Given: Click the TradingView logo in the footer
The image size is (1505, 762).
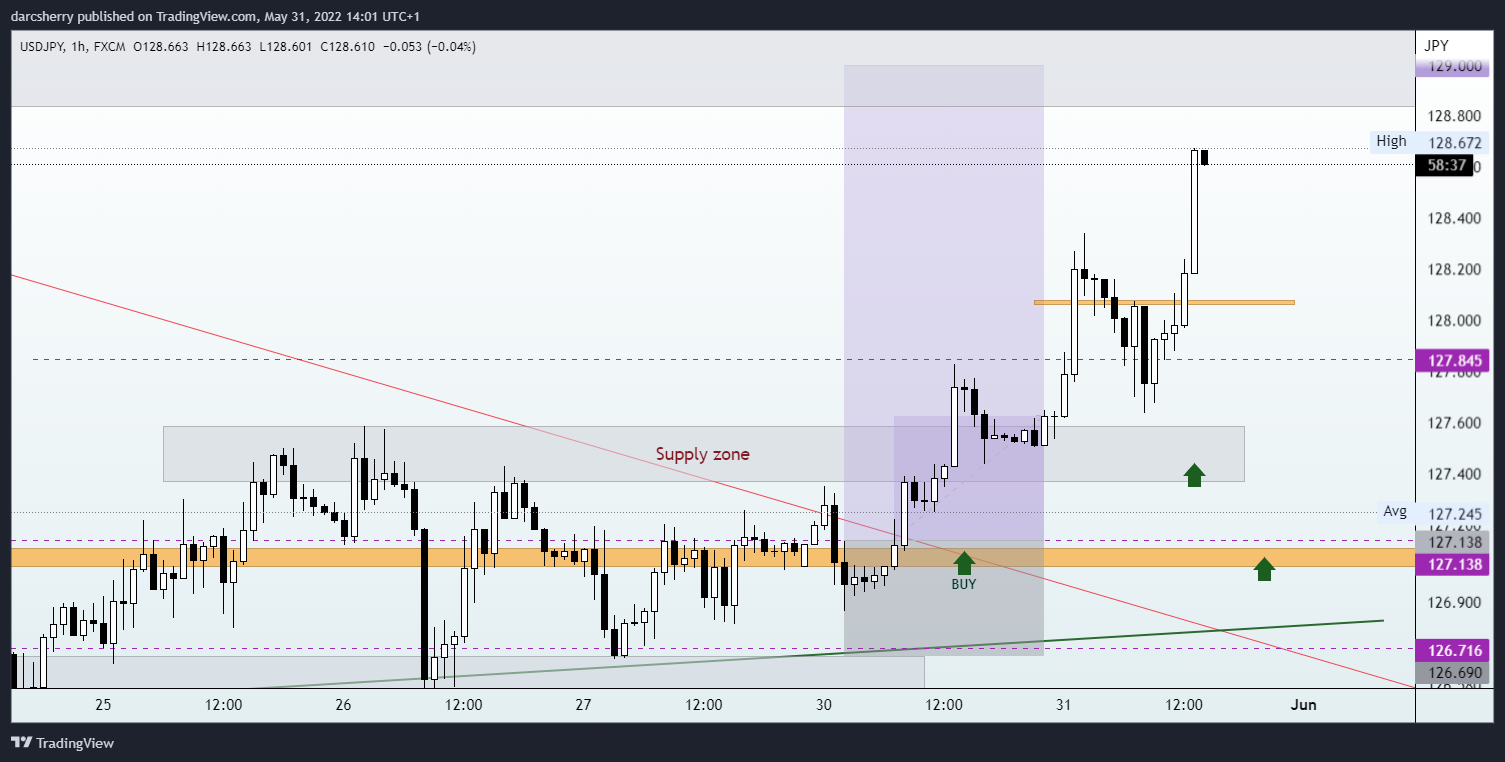Looking at the screenshot, I should [x=62, y=743].
